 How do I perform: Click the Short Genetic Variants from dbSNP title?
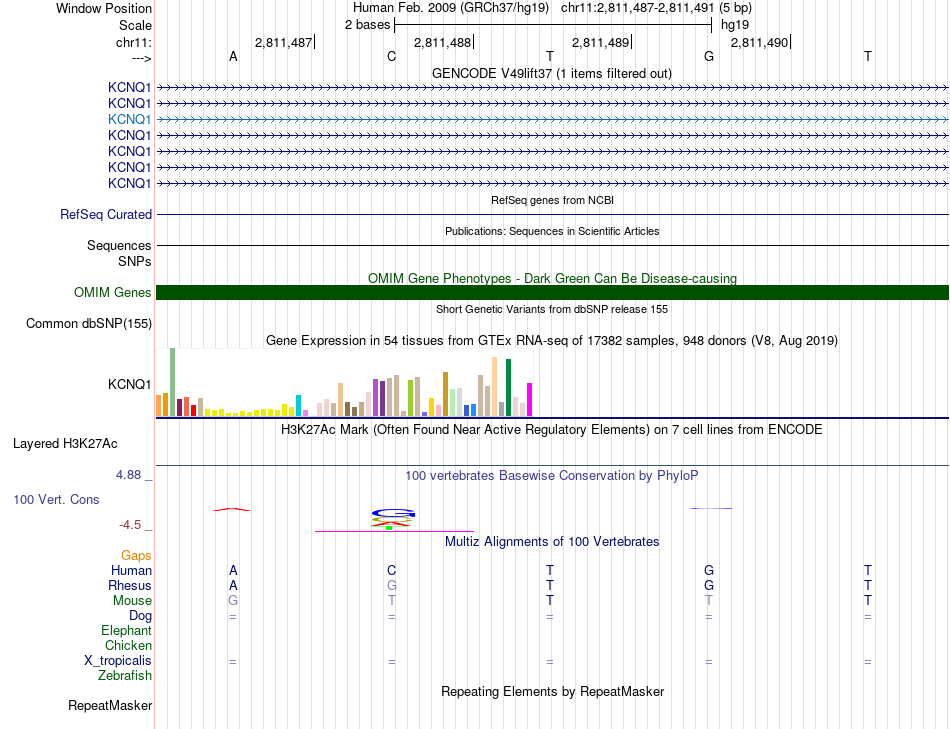552,309
